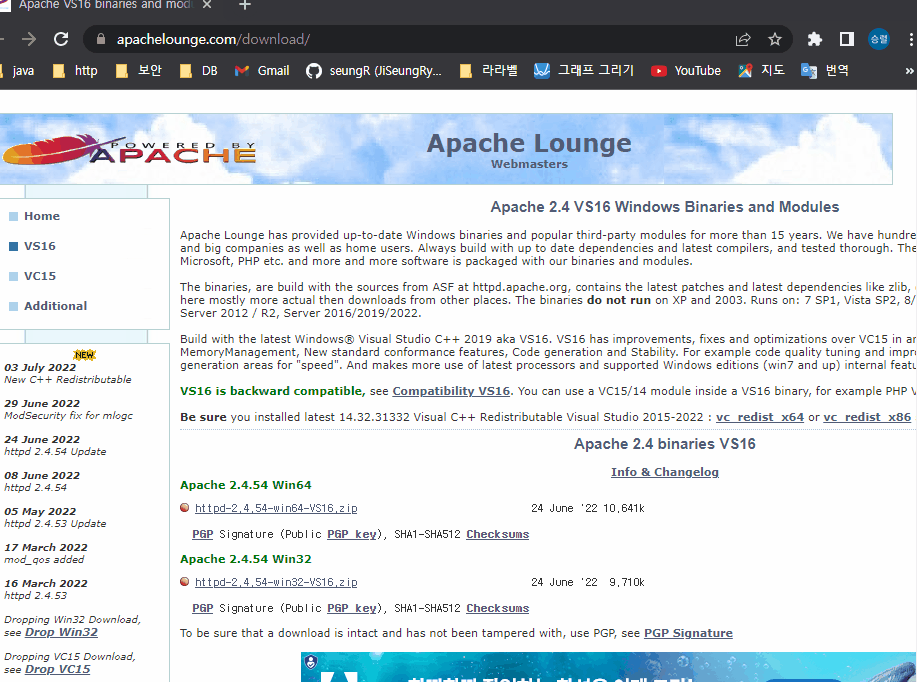The image size is (917, 682).
Task: Open the 보안 bookmark folder
Action: [x=139, y=71]
